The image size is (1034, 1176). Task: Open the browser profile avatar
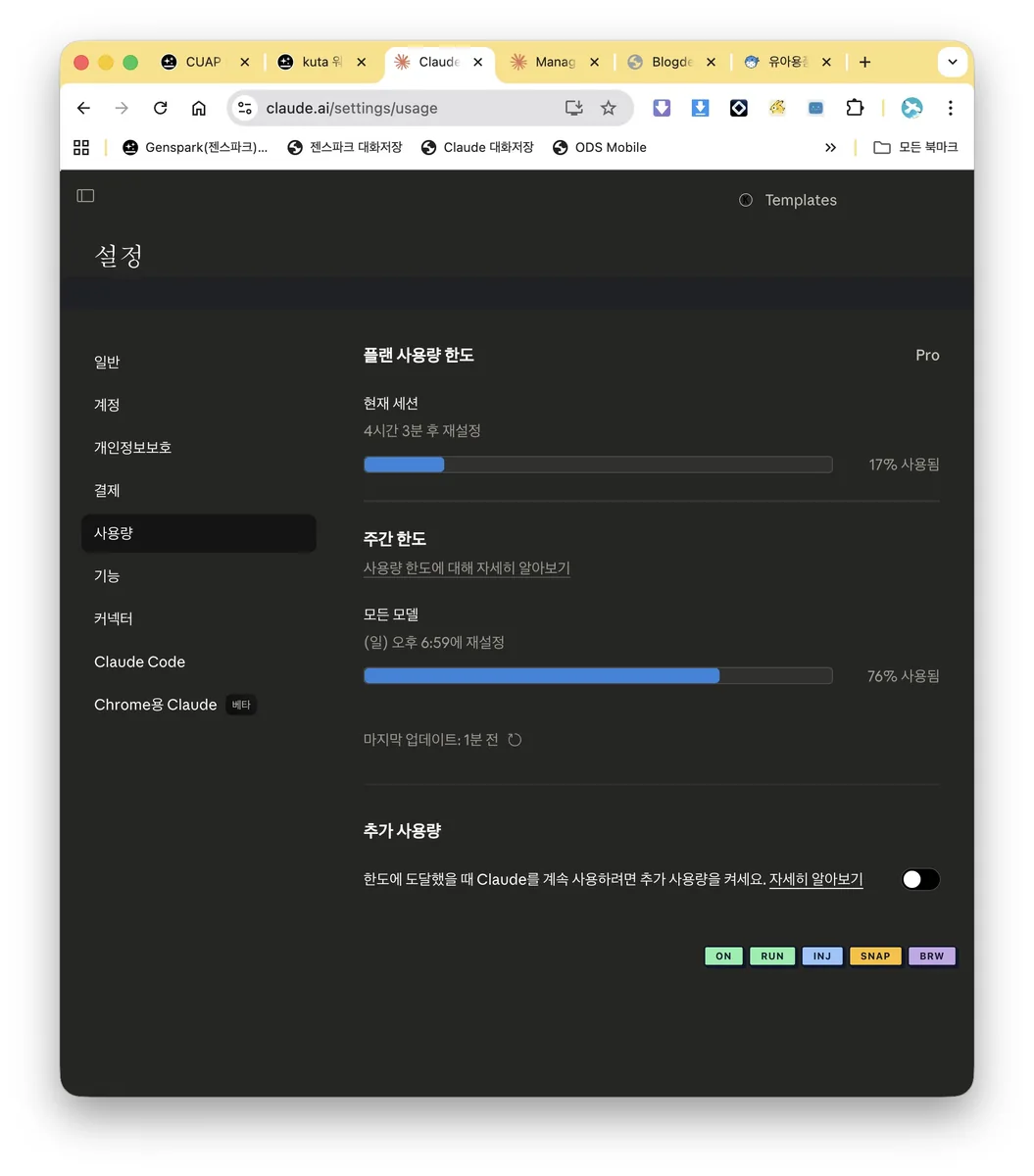tap(911, 108)
